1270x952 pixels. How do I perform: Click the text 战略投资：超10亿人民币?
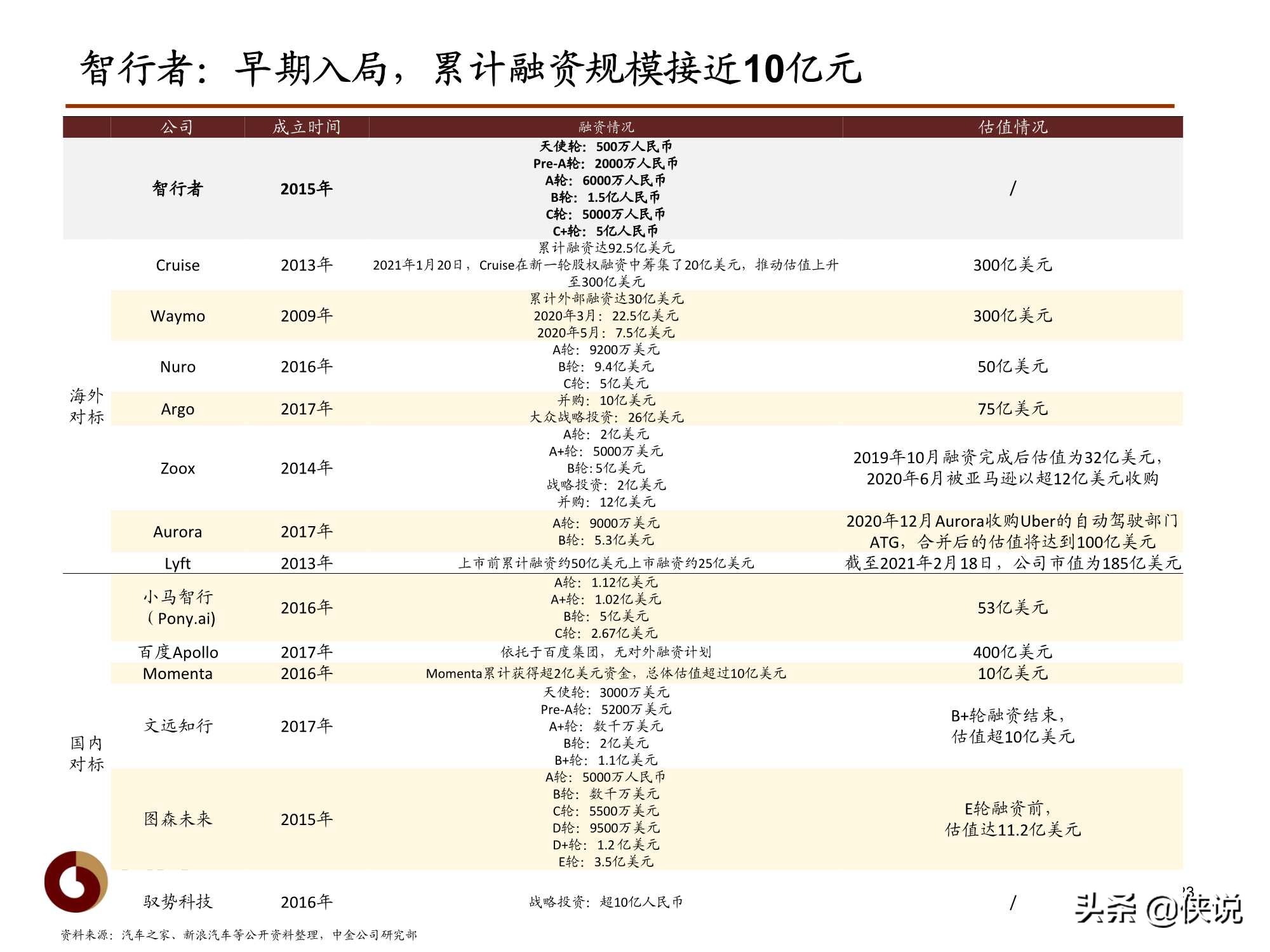coord(606,902)
